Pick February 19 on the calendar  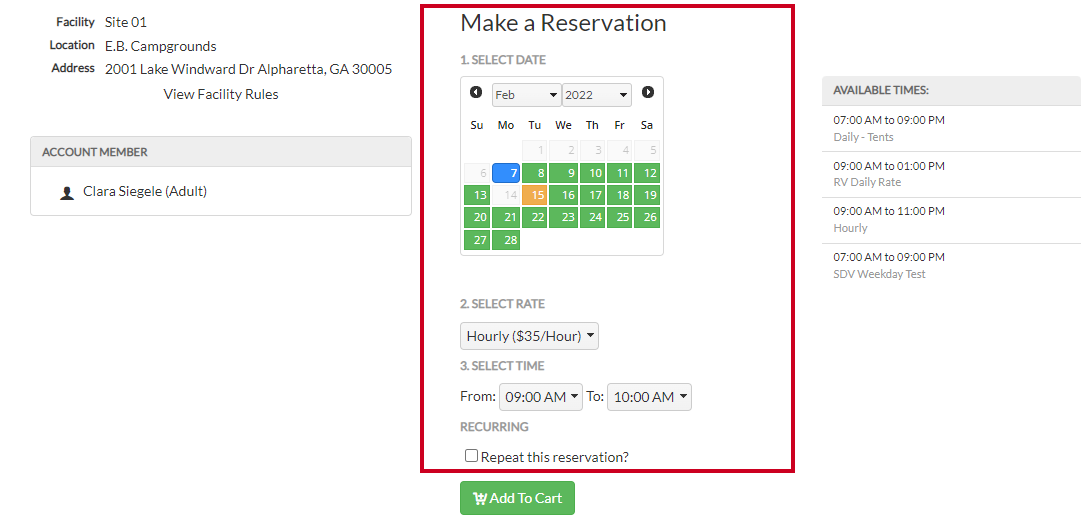point(647,195)
